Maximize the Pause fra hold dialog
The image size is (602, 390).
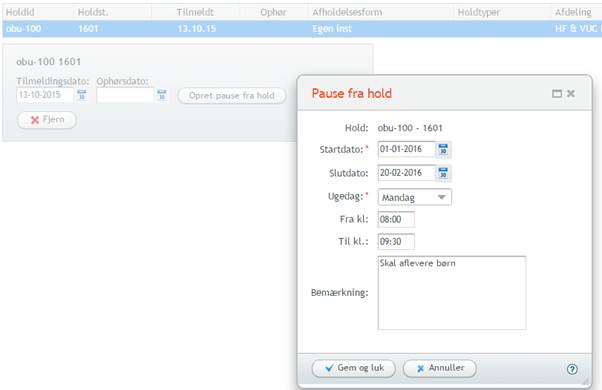pos(557,94)
